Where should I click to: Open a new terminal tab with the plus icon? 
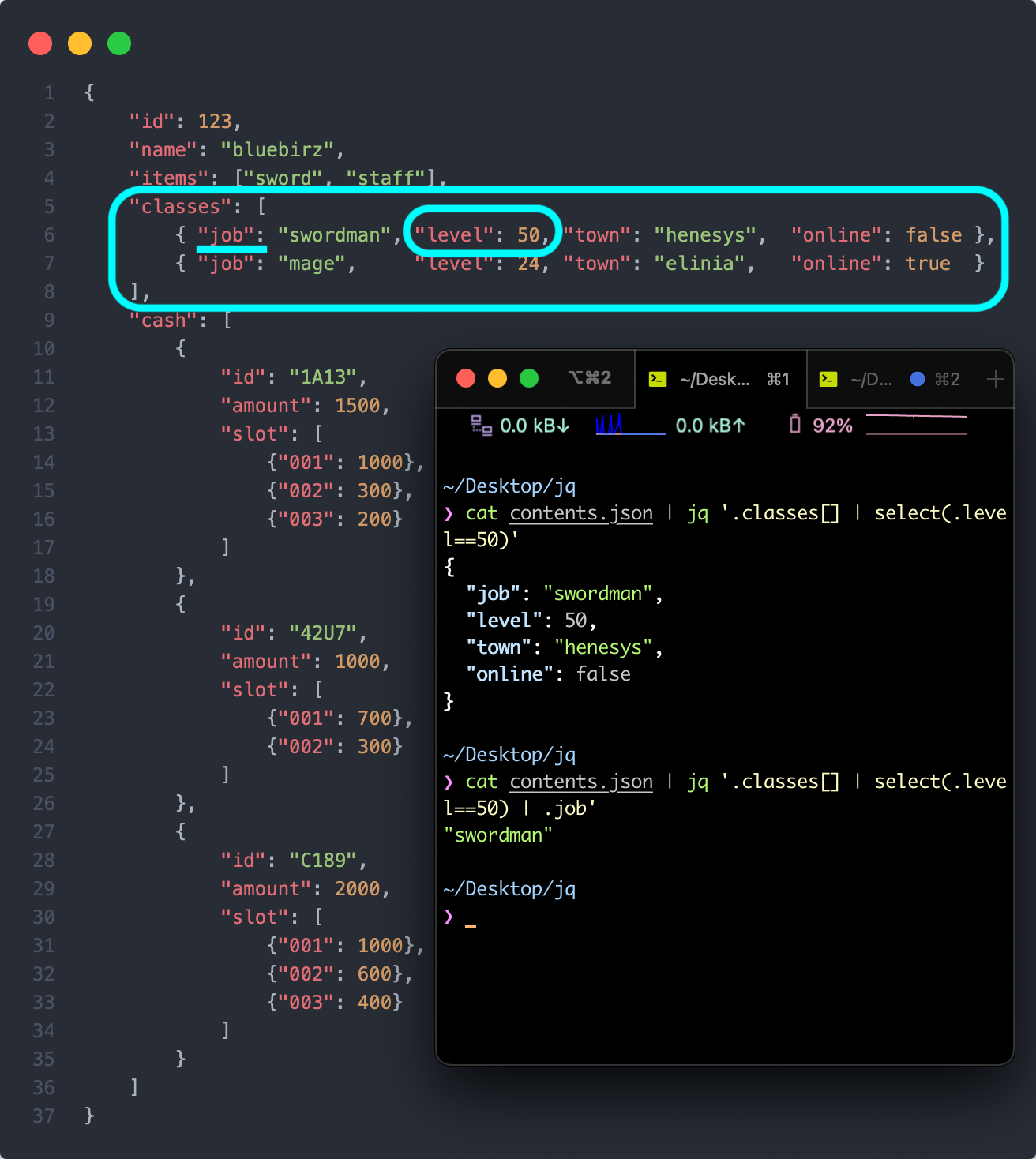pos(995,380)
